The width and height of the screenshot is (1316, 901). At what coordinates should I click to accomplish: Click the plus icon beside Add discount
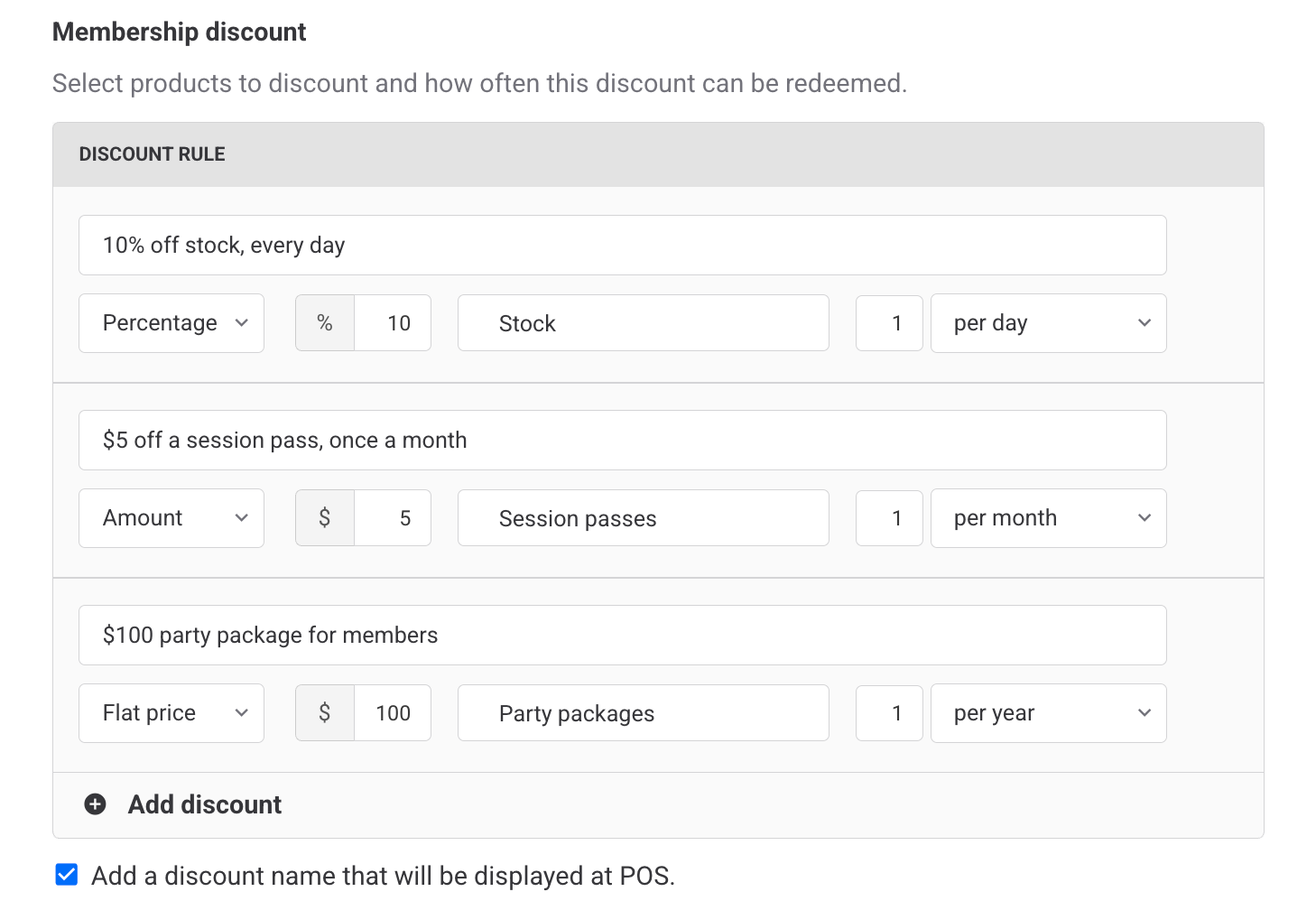(95, 804)
